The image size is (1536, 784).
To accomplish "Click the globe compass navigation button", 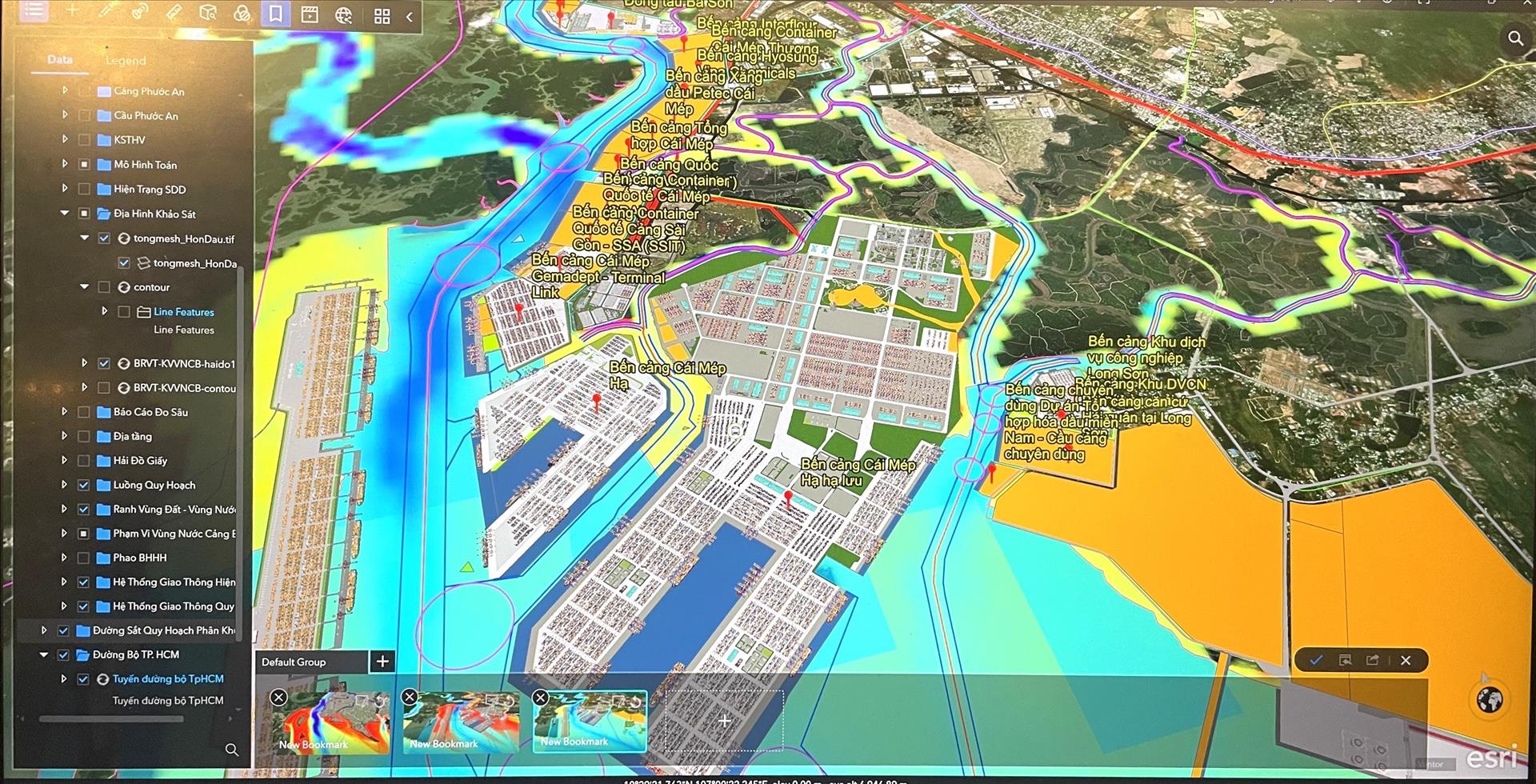I will (x=1489, y=700).
